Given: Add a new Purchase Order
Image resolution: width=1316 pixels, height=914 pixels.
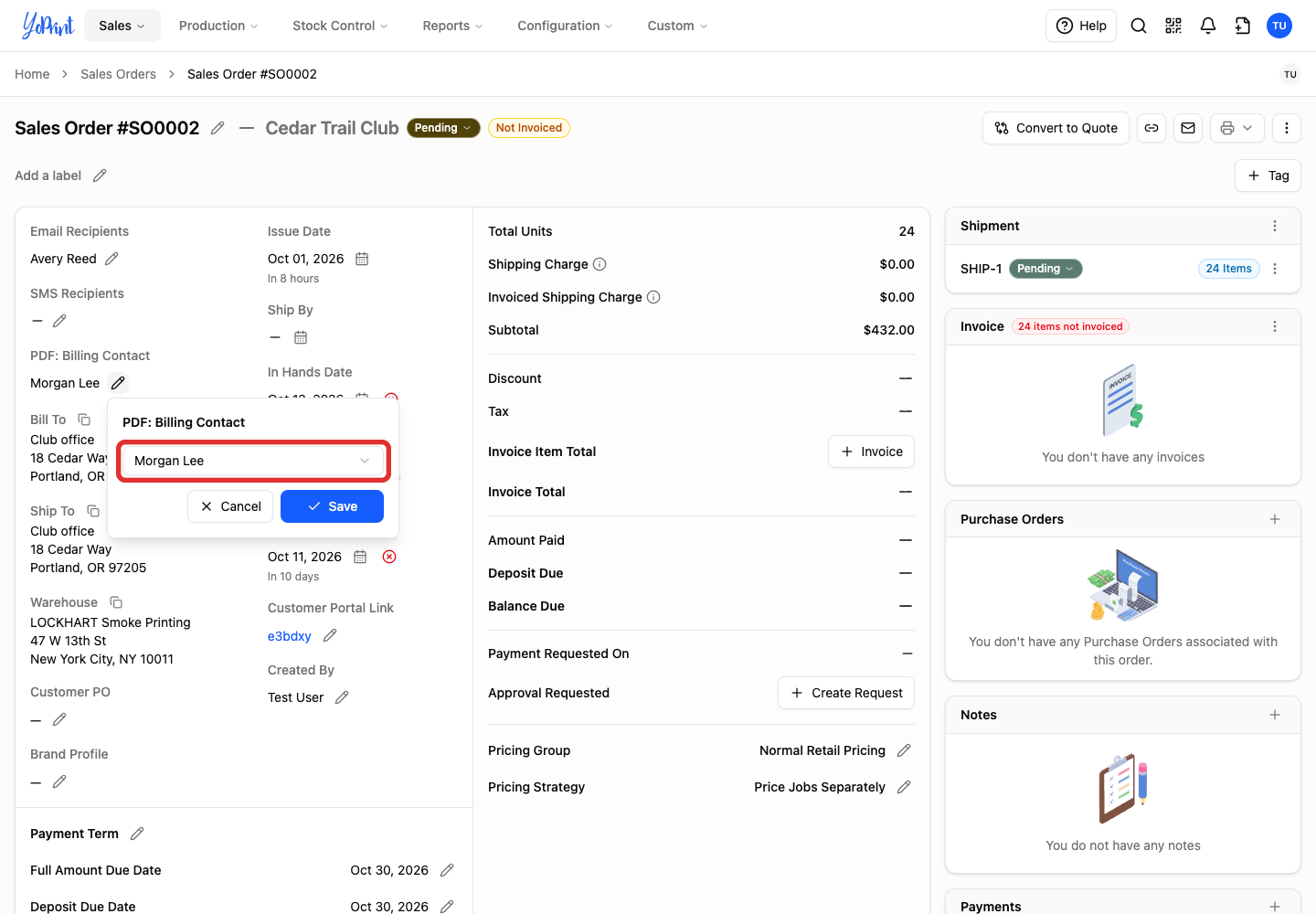Looking at the screenshot, I should (1275, 519).
